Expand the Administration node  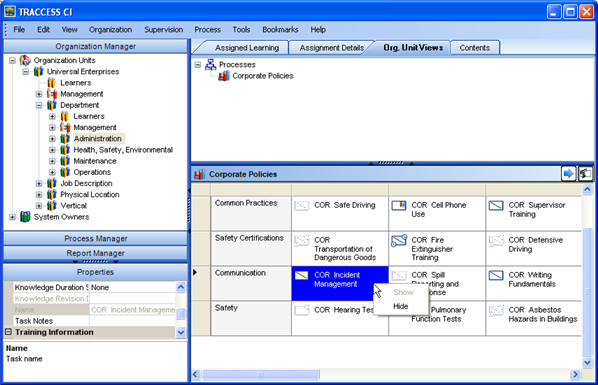click(x=52, y=139)
